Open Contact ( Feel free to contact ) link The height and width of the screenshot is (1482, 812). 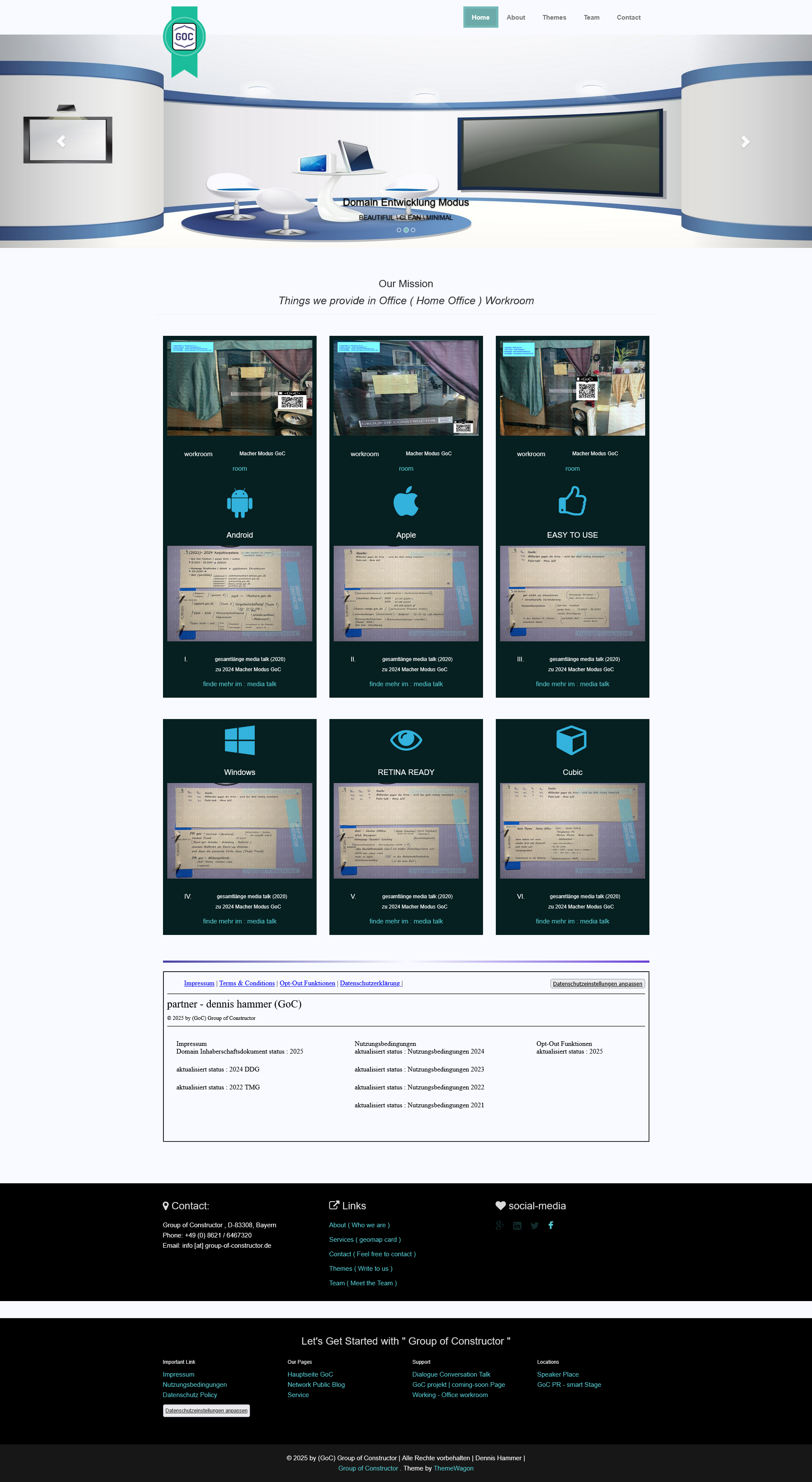pos(373,1254)
